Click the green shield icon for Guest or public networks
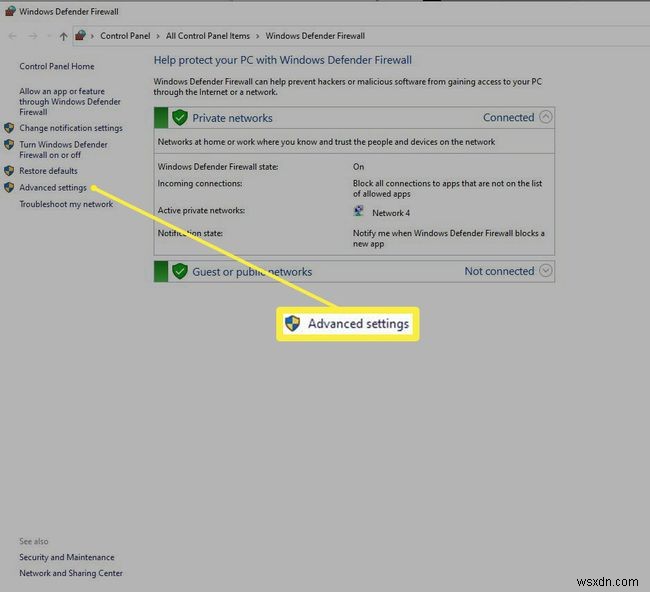Viewport: 650px width, 592px height. click(x=180, y=272)
